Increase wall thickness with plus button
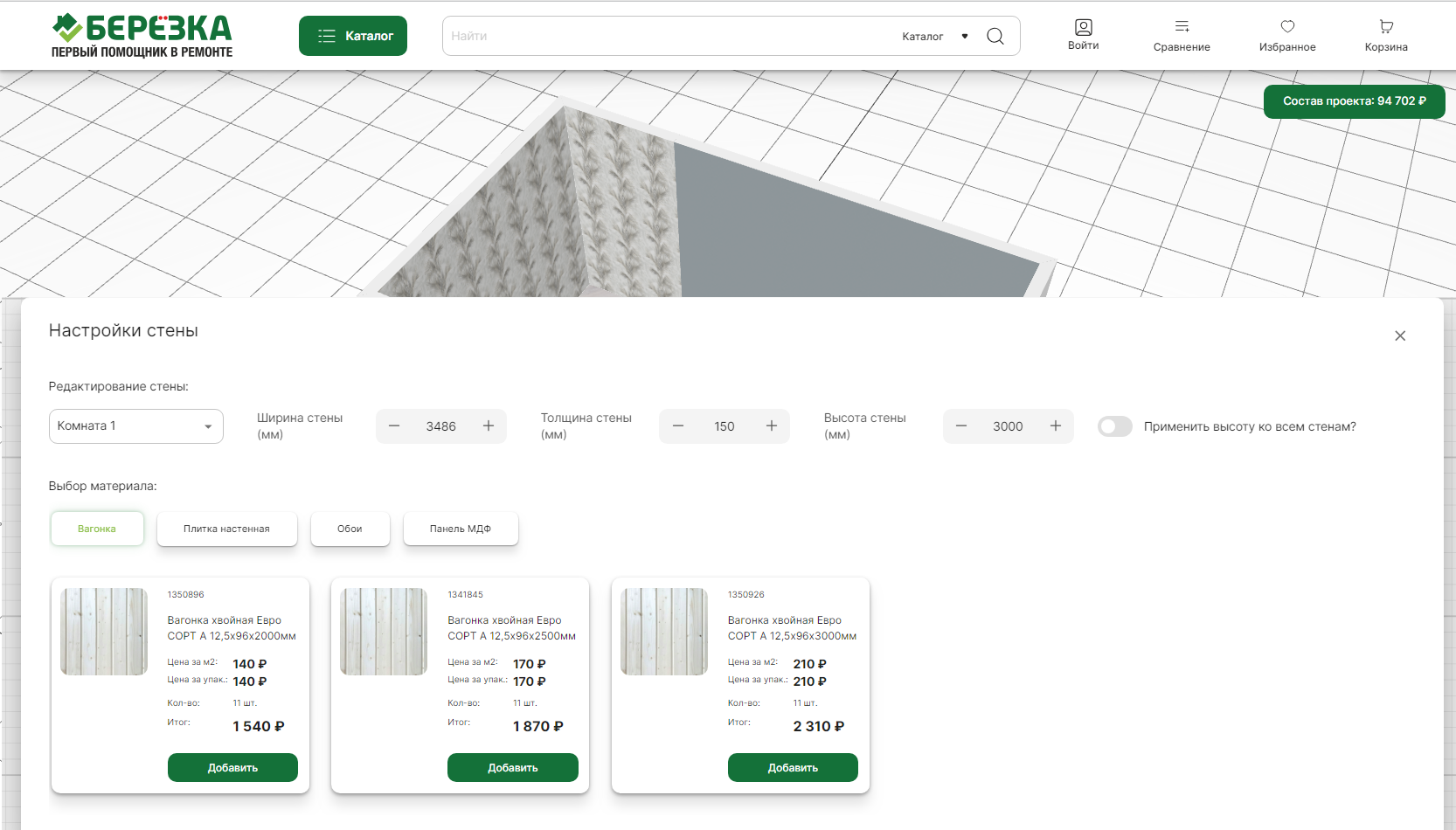 point(772,426)
